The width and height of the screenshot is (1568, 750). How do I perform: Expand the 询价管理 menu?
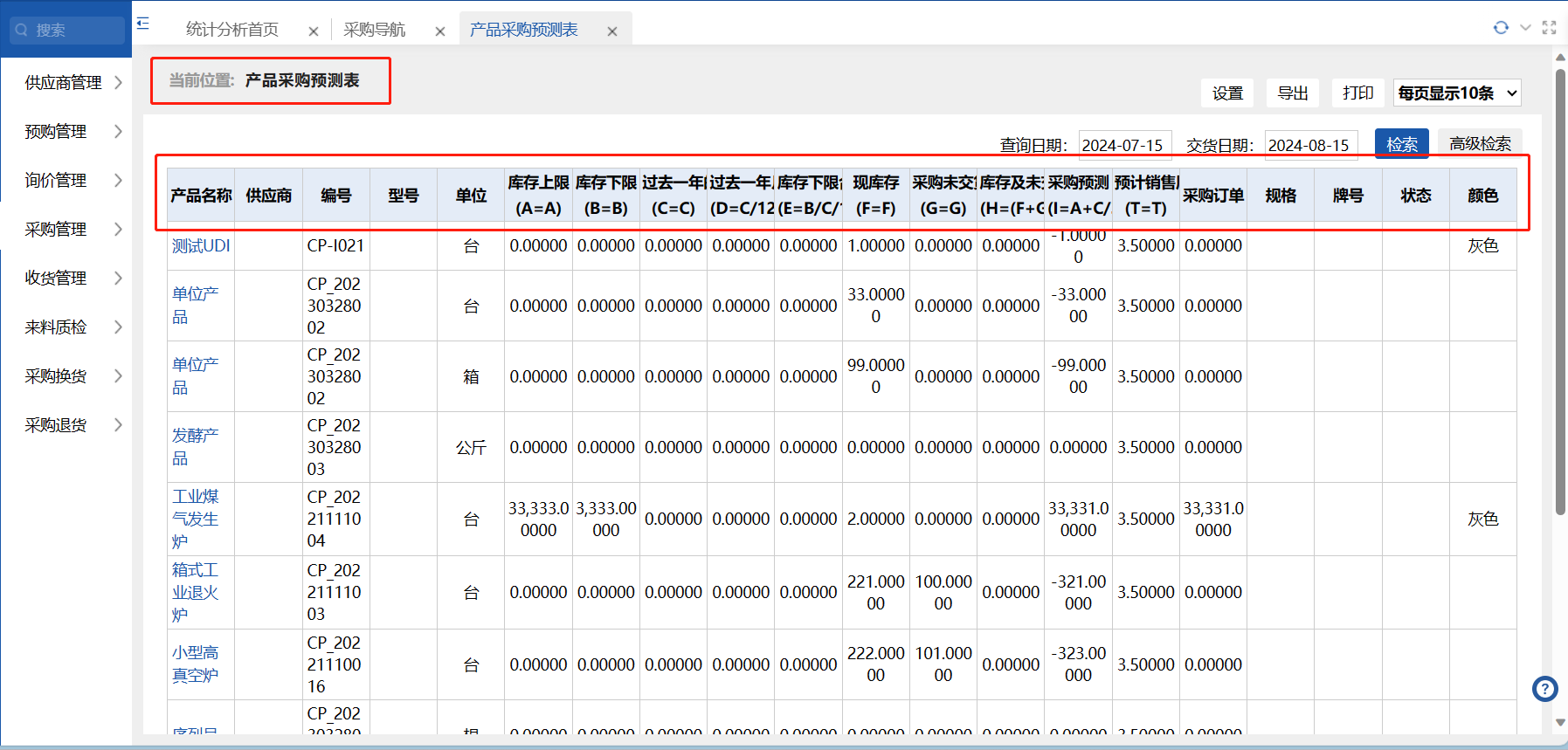pos(66,181)
